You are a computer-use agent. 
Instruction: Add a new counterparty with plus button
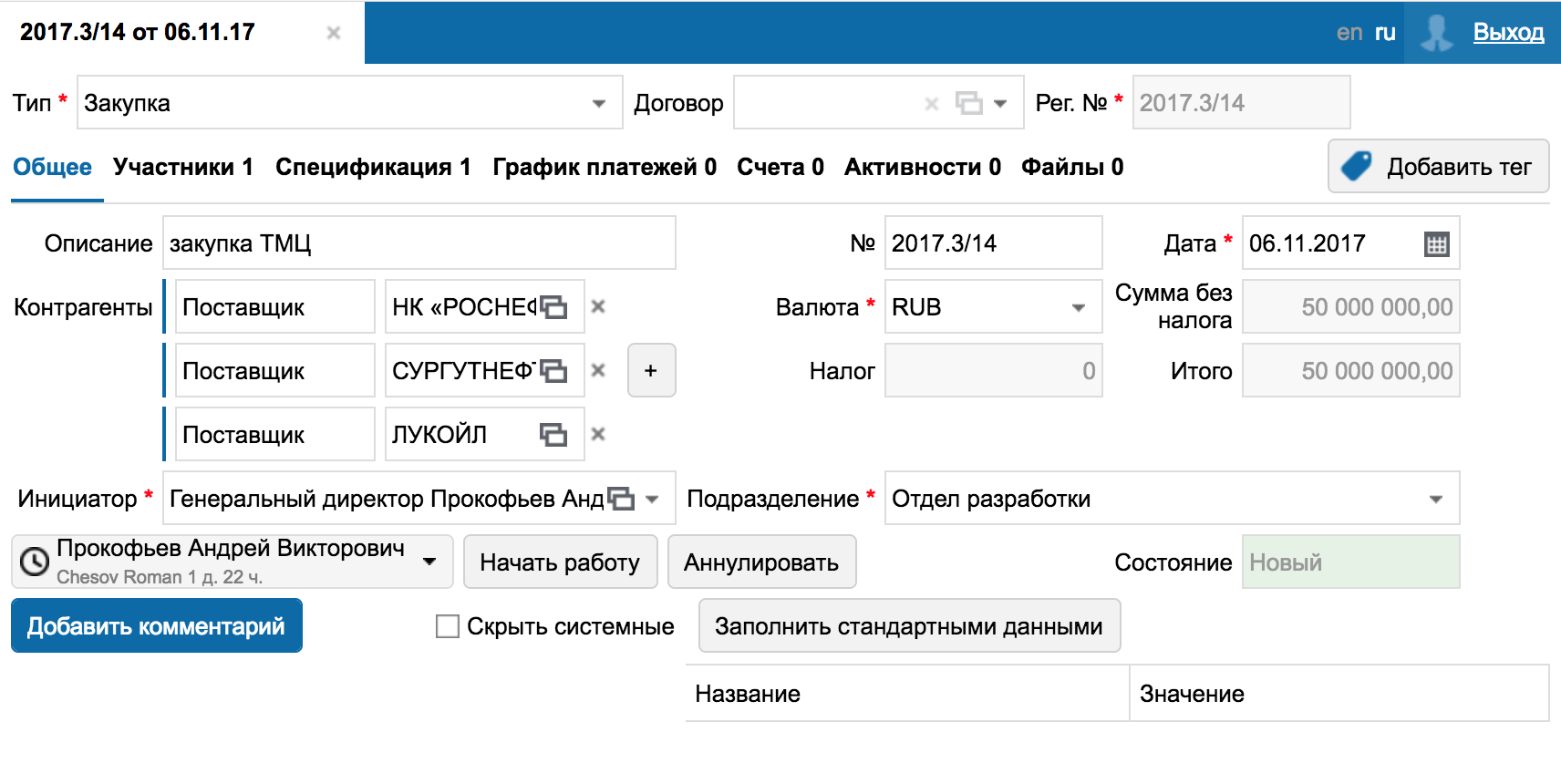click(651, 371)
